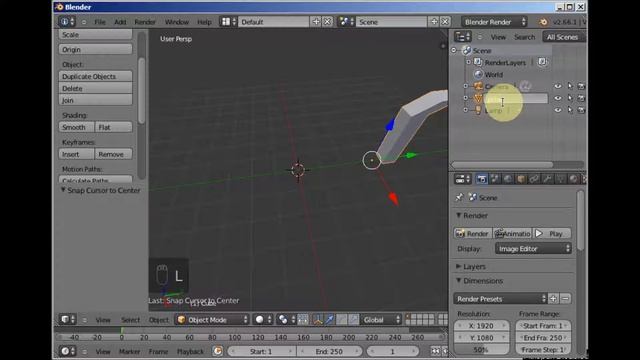Jump to first frame in timeline

pyautogui.click(x=436, y=351)
